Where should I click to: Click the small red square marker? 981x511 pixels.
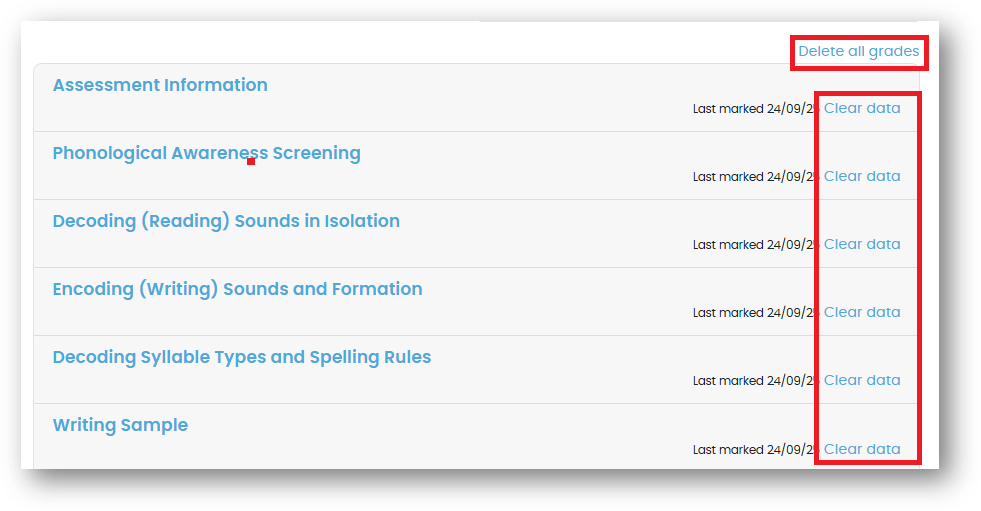click(251, 161)
